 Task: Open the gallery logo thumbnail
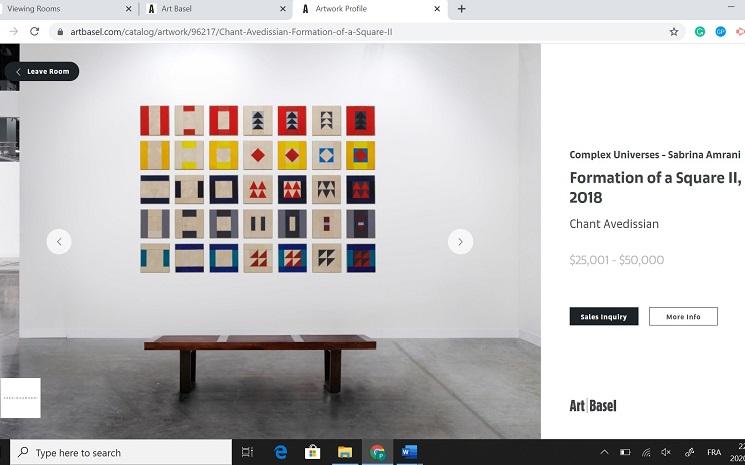pyautogui.click(x=20, y=398)
